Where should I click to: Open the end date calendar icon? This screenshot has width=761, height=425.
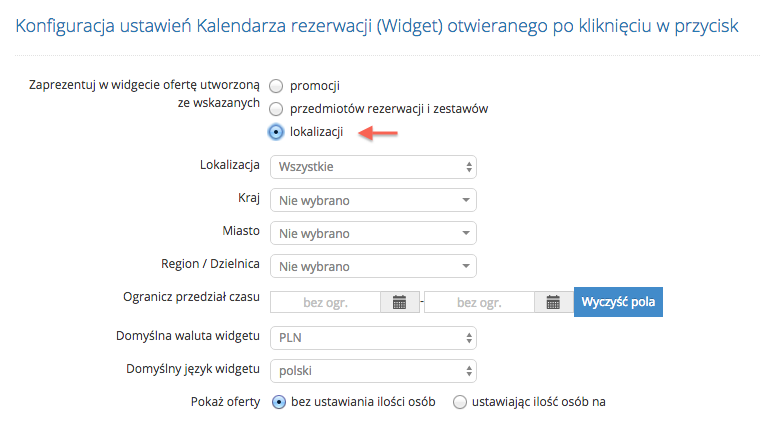coord(553,302)
